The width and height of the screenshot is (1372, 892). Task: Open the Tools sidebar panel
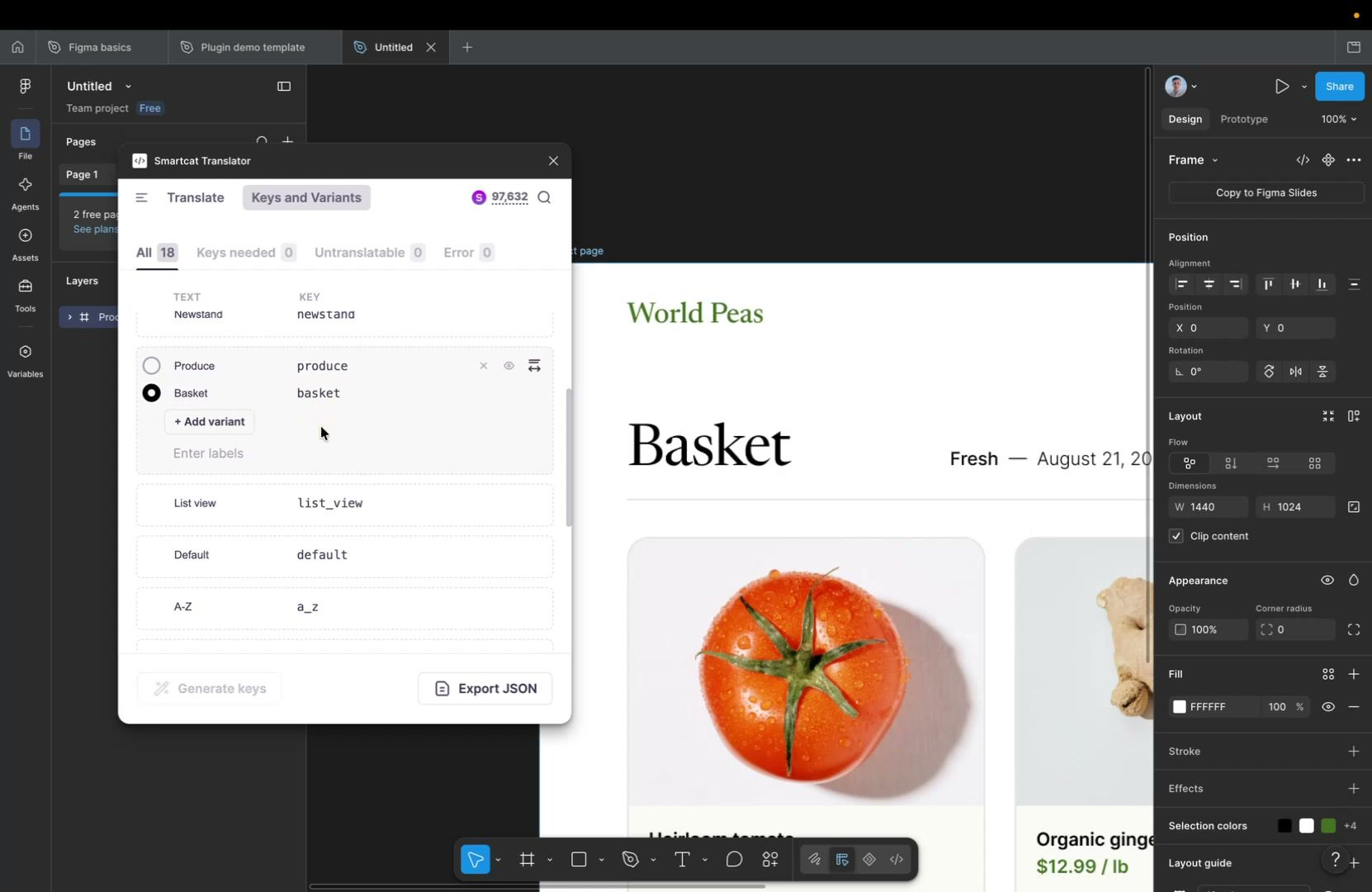coord(25,294)
